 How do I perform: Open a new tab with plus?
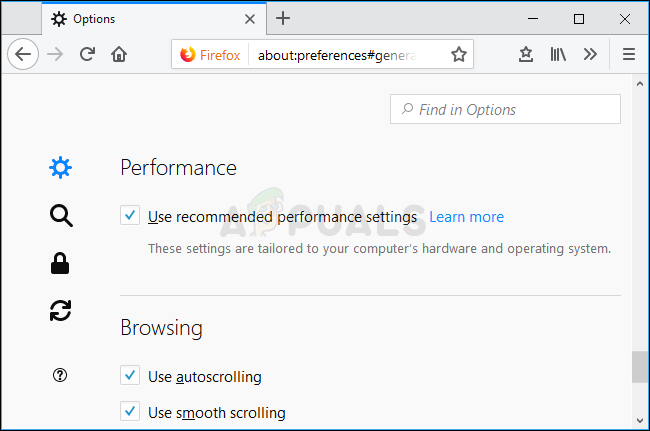point(283,18)
